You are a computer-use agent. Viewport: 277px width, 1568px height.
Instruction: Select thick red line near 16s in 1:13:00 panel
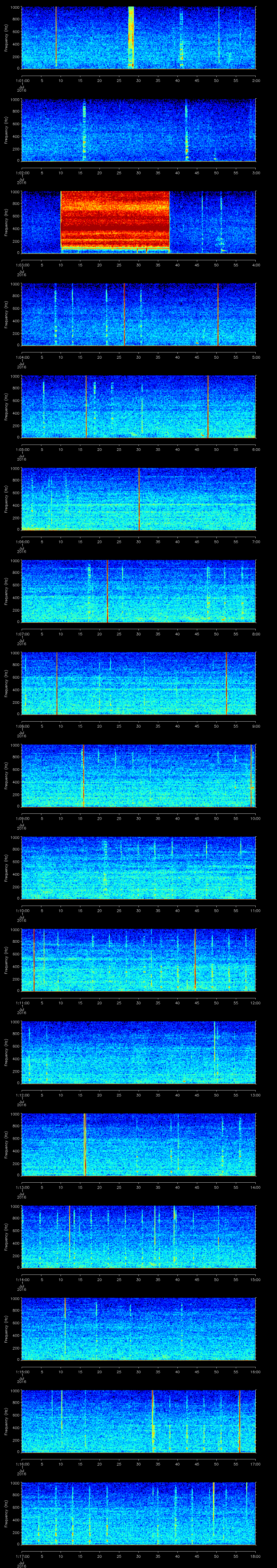tap(85, 1144)
